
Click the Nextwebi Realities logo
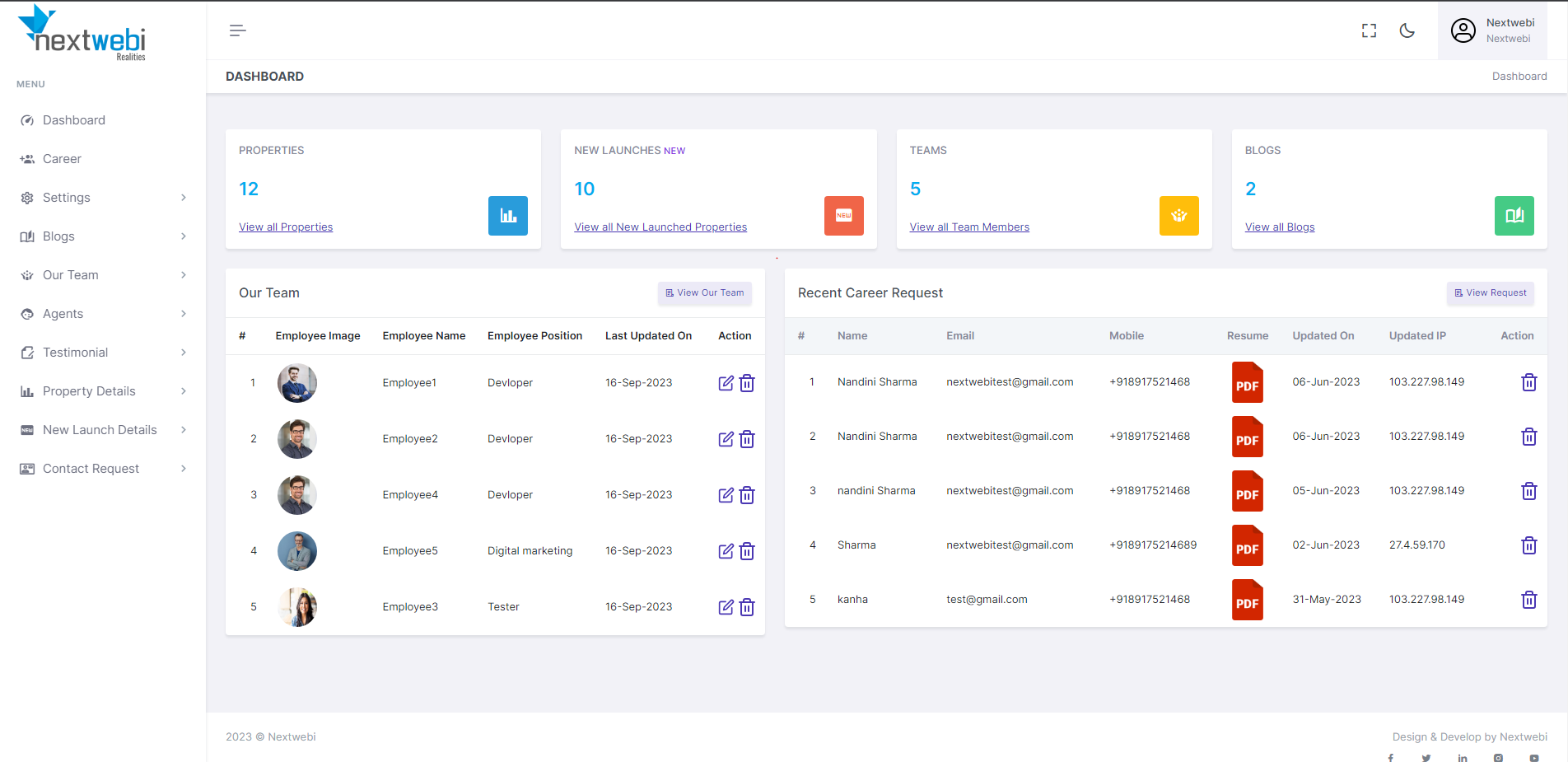click(x=82, y=34)
